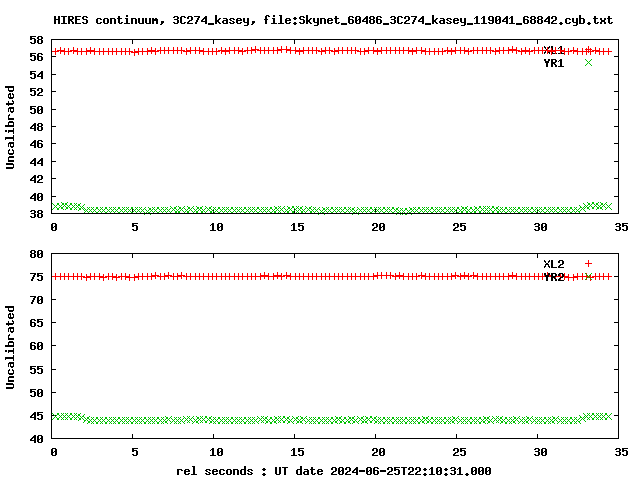This screenshot has height=480, width=640.
Task: Click x-axis tick '20' under XL2/YR2 plot
Action: coord(378,452)
